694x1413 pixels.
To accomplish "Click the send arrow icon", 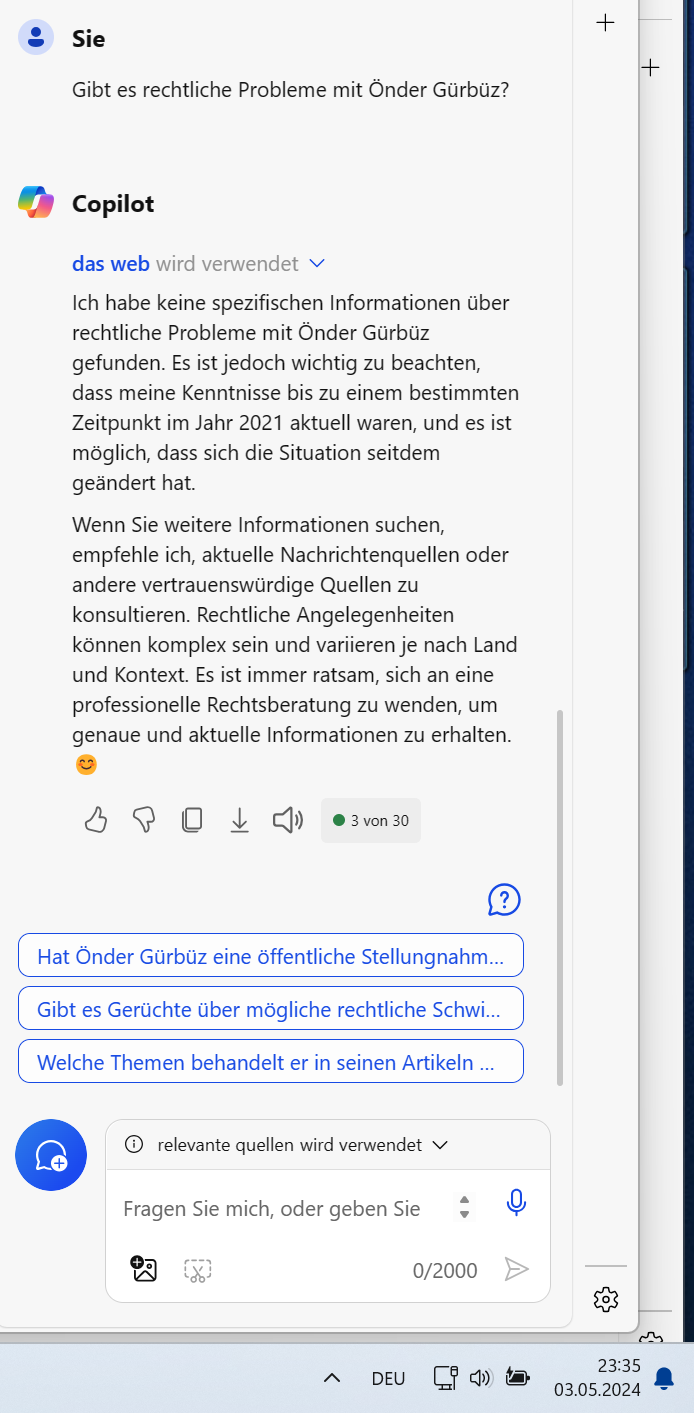I will (x=516, y=1269).
